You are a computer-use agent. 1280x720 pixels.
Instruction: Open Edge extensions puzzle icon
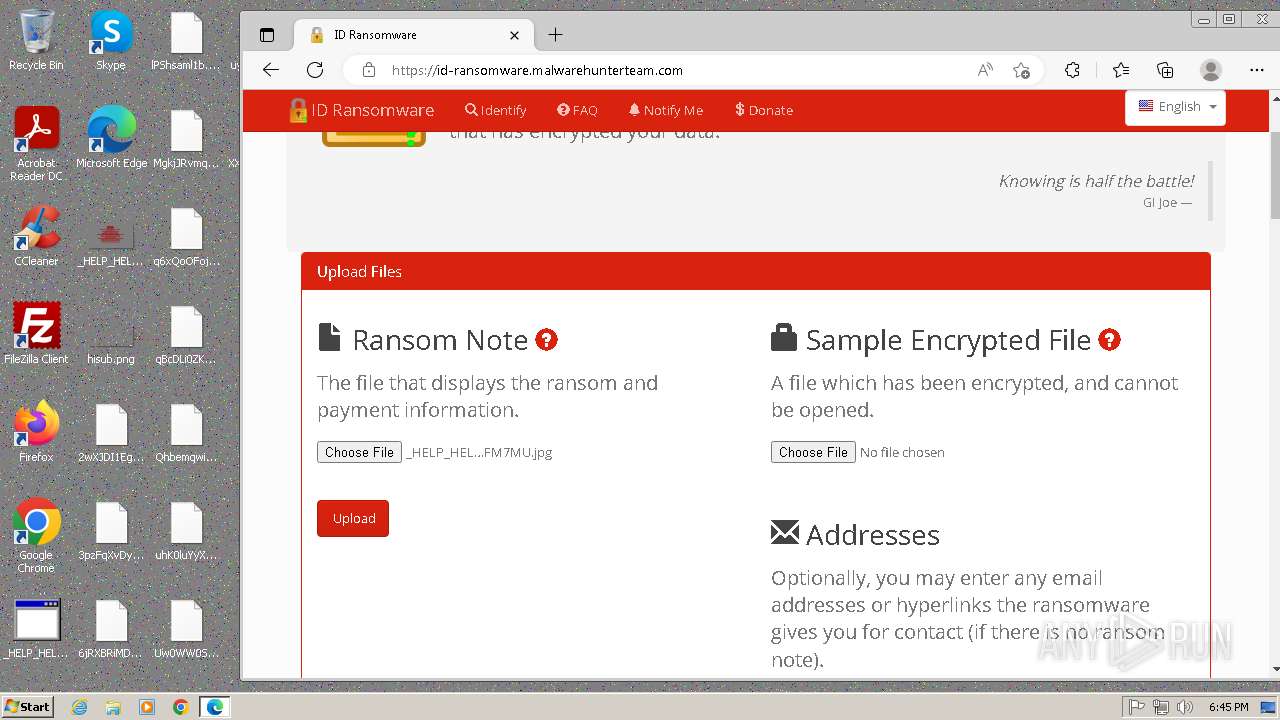coord(1072,70)
